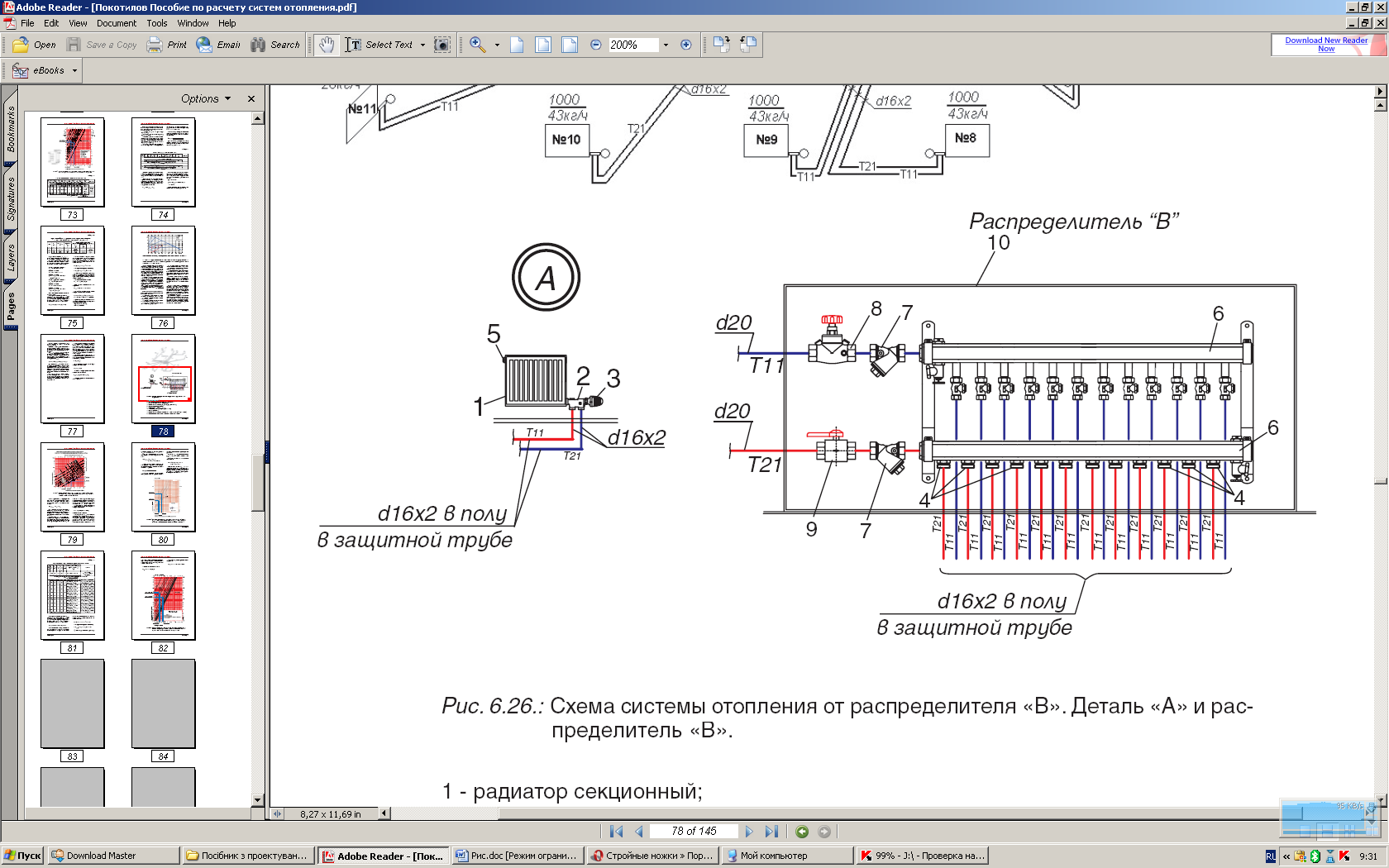Image resolution: width=1389 pixels, height=868 pixels.
Task: Select the Zoom In magnifier tool
Action: pyautogui.click(x=478, y=45)
